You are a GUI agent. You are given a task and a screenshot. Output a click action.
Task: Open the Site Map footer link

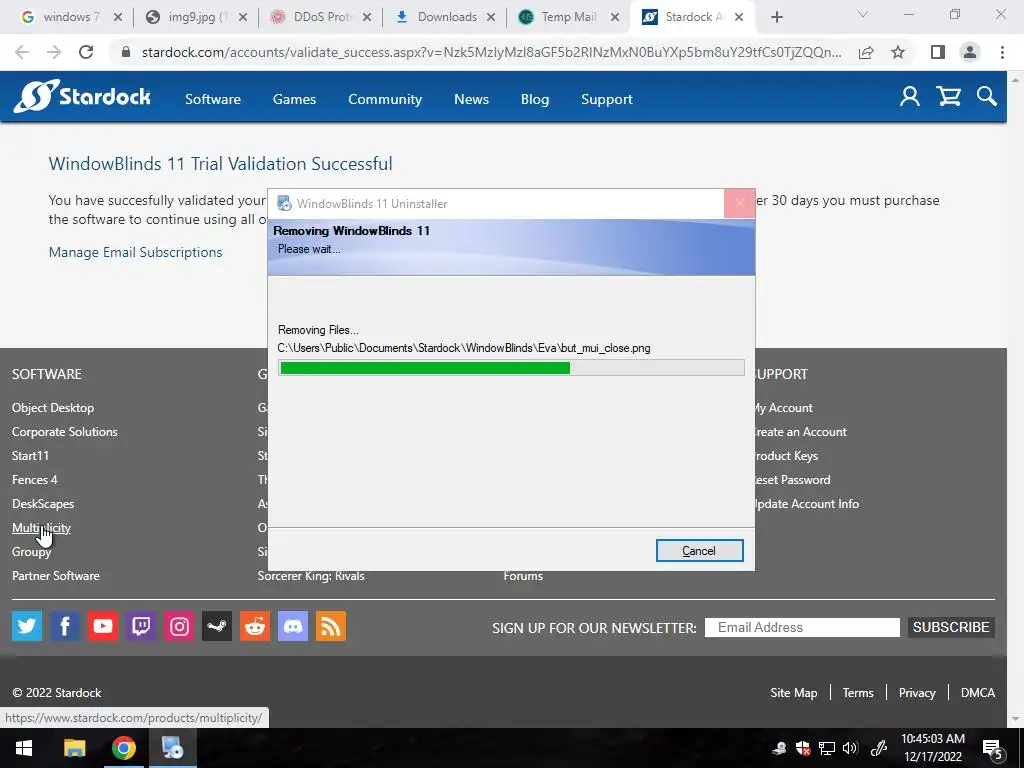(x=793, y=693)
